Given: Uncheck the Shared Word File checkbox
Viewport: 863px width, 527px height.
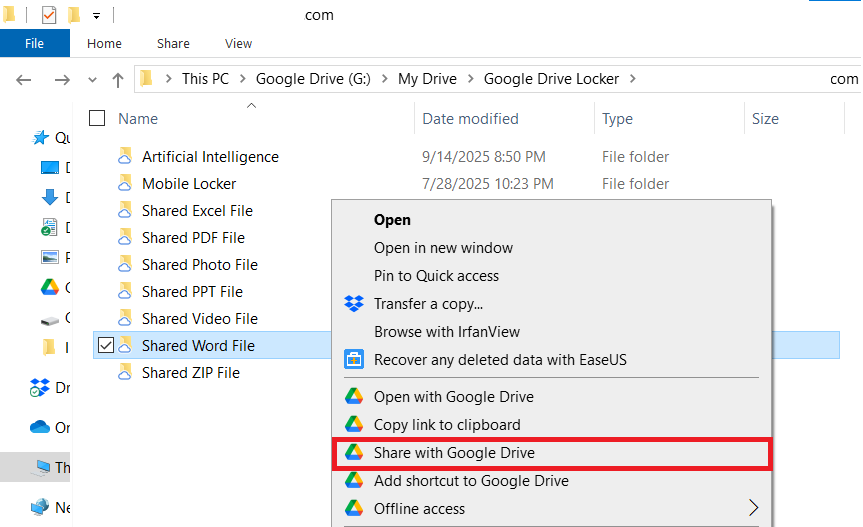Looking at the screenshot, I should 106,346.
